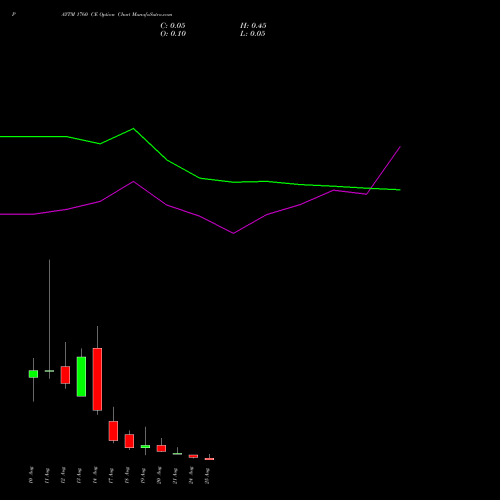The image size is (500, 500).
Task: Select the 21 Aug thin green candlestick
Action: [x=177, y=454]
